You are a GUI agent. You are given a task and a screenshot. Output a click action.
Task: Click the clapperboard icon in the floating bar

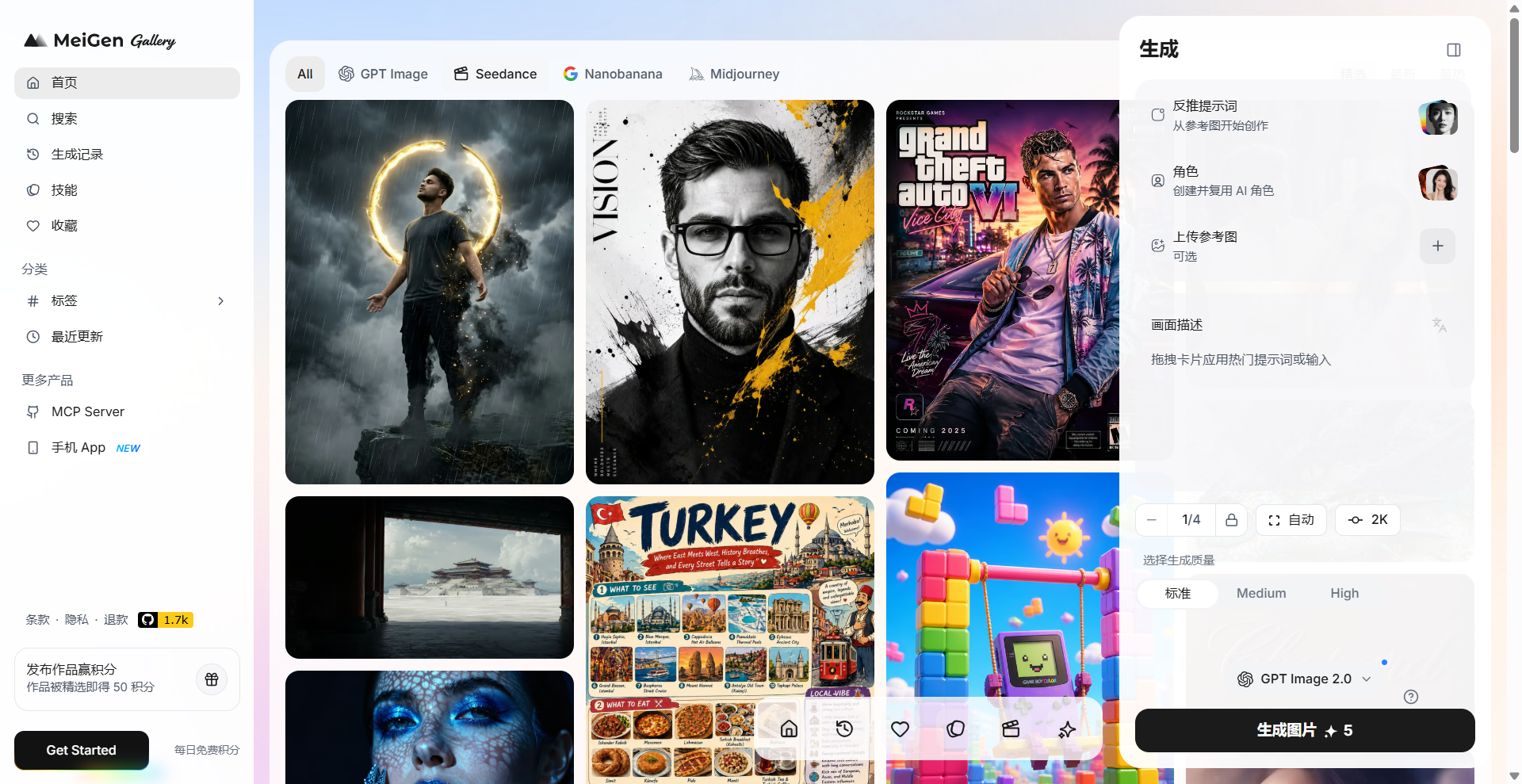point(1011,729)
